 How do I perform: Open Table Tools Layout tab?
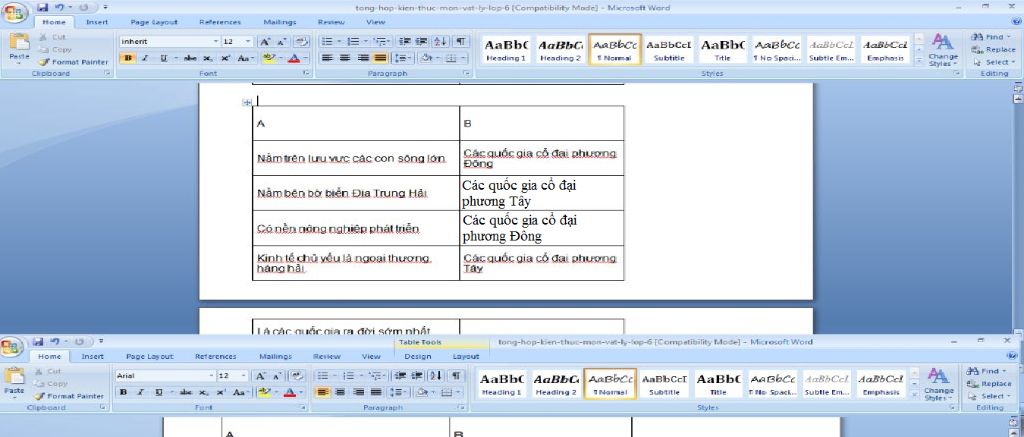point(466,357)
